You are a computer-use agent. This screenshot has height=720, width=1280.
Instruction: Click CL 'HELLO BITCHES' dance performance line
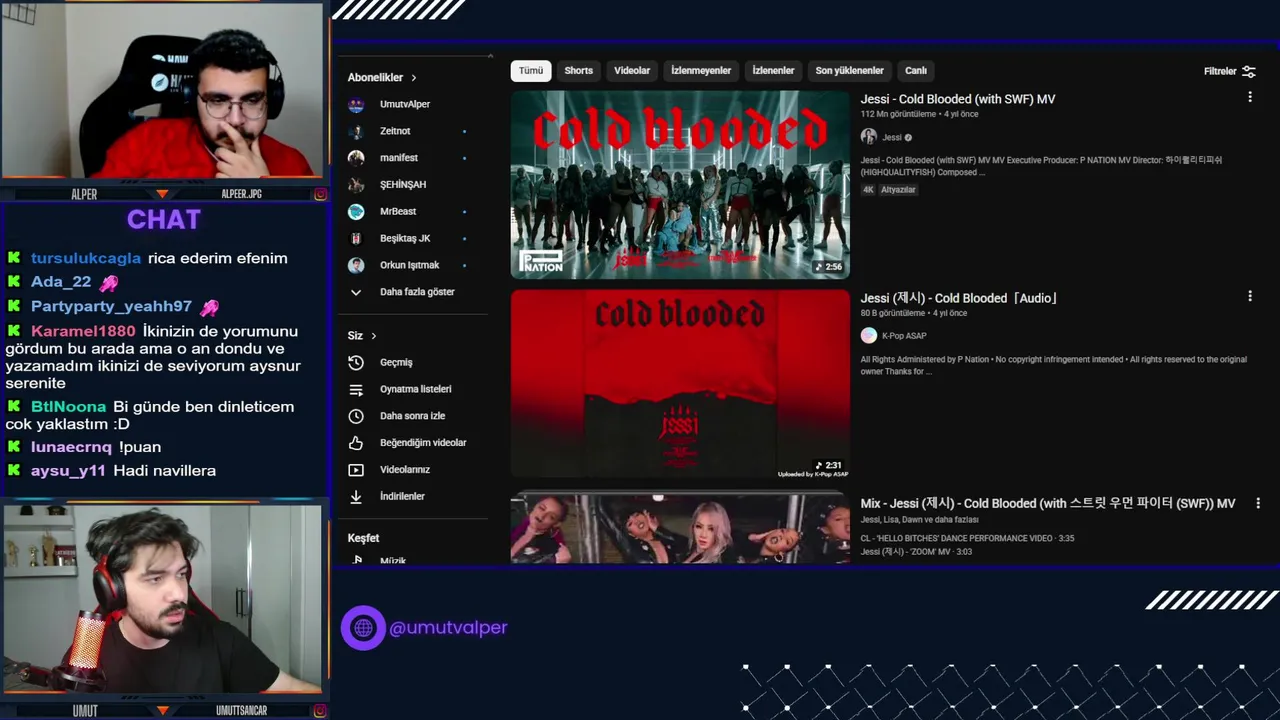[x=967, y=538]
